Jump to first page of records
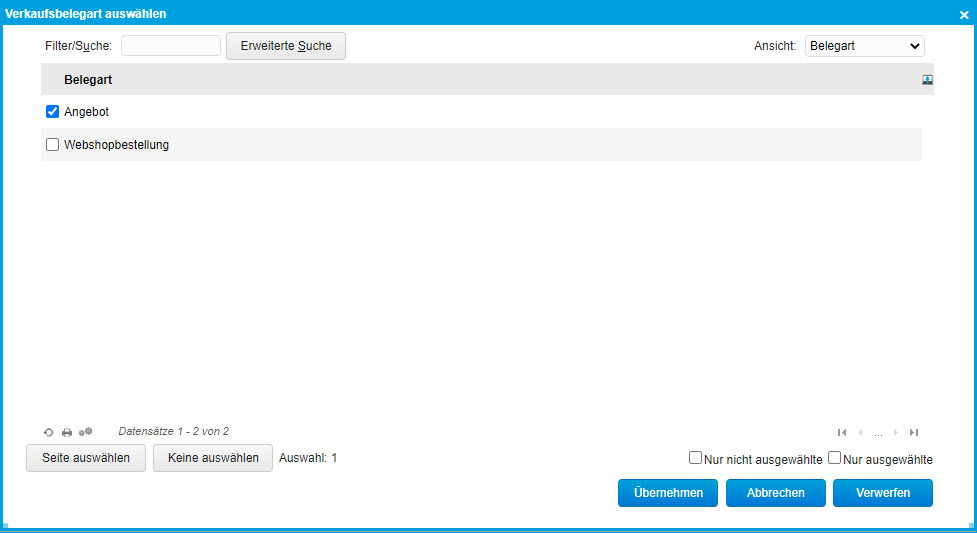 [842, 432]
